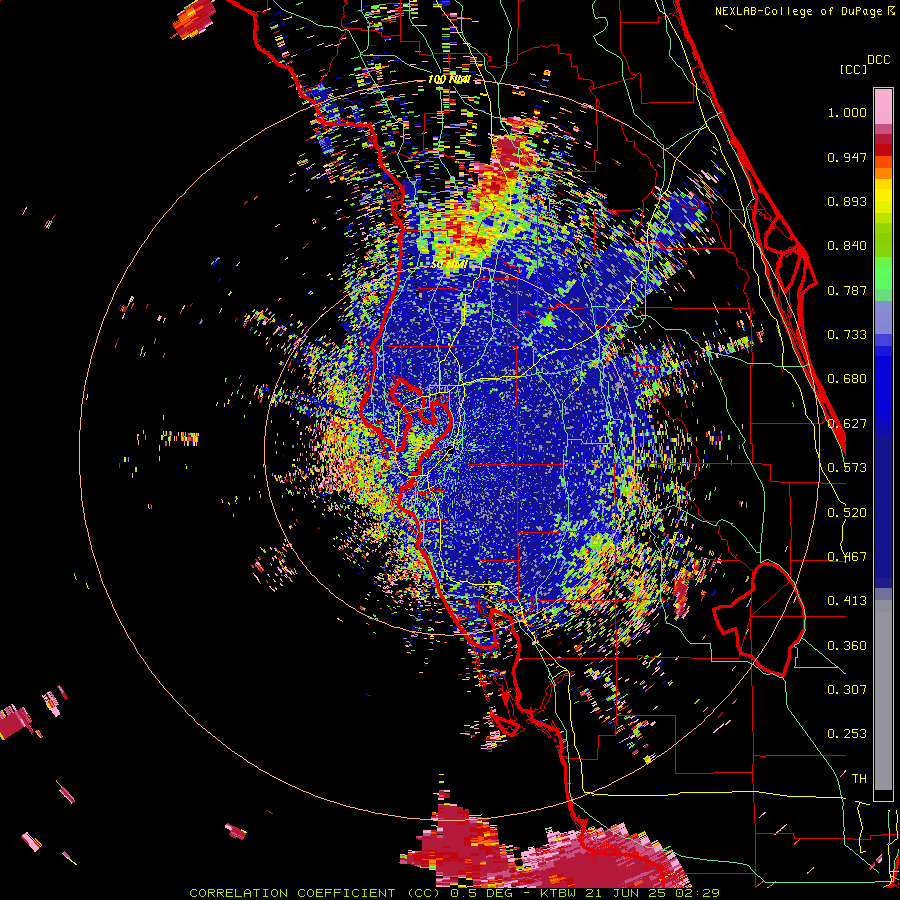
Task: Select the 0.307 legend value
Action: click(x=847, y=690)
